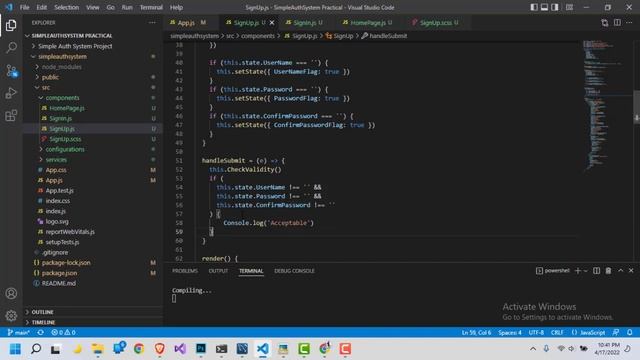Open package.json in the file tree
This screenshot has width=640, height=360.
click(60, 273)
